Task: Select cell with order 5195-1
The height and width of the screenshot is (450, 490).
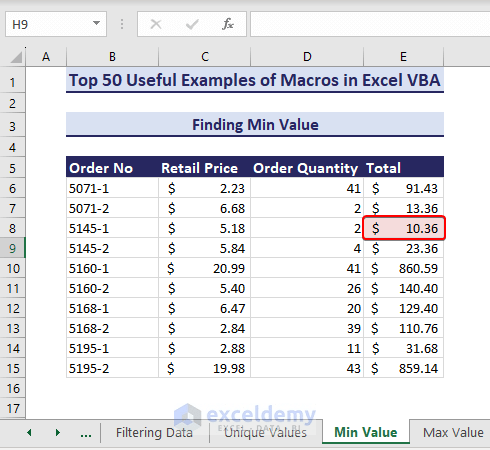Action: click(x=112, y=348)
